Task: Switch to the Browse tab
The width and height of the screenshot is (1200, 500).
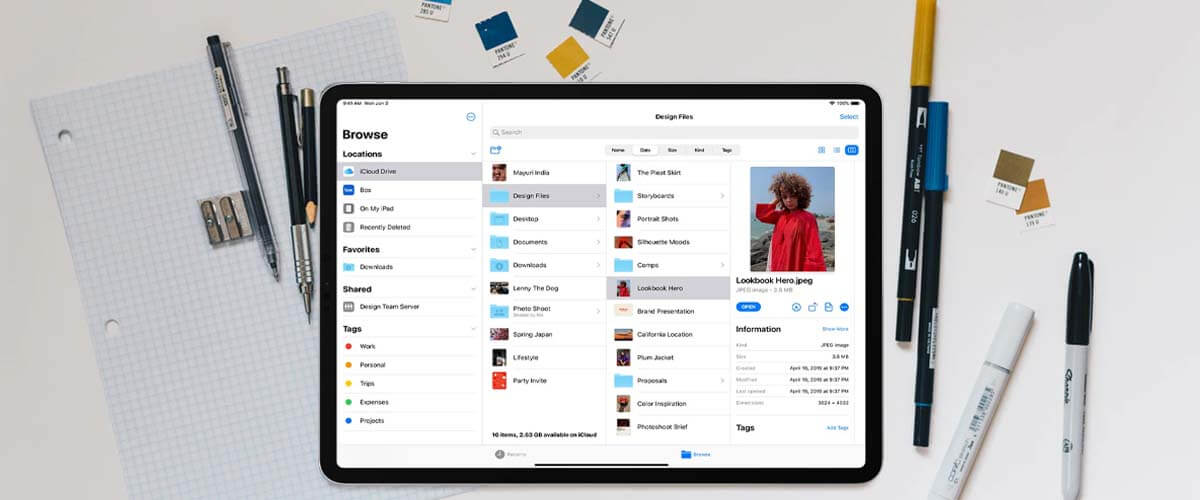Action: coord(696,454)
